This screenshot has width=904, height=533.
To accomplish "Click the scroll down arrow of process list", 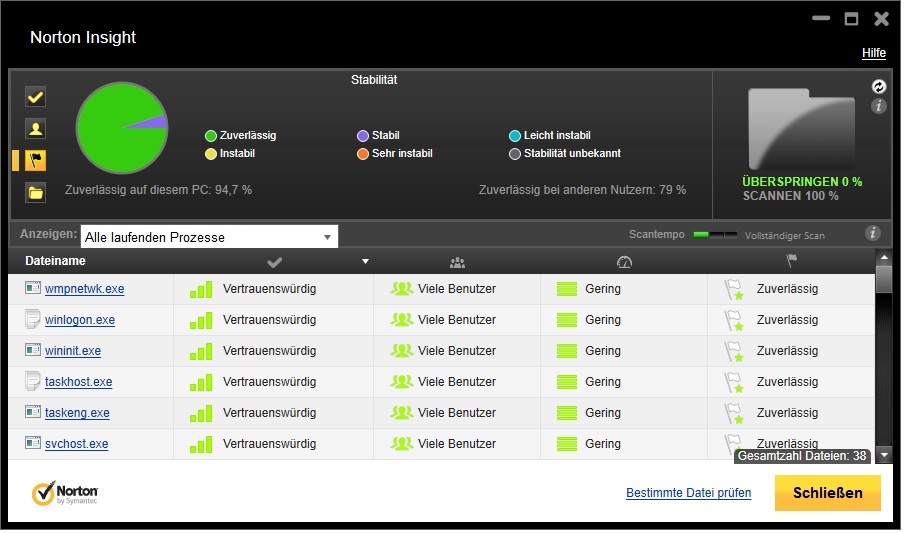I will coord(886,456).
